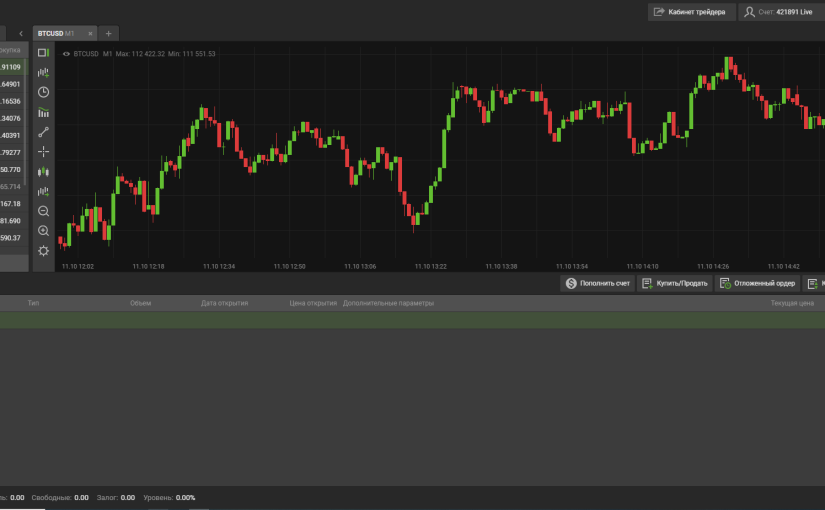Click the Отложенный ордер button
The width and height of the screenshot is (825, 510).
[757, 283]
